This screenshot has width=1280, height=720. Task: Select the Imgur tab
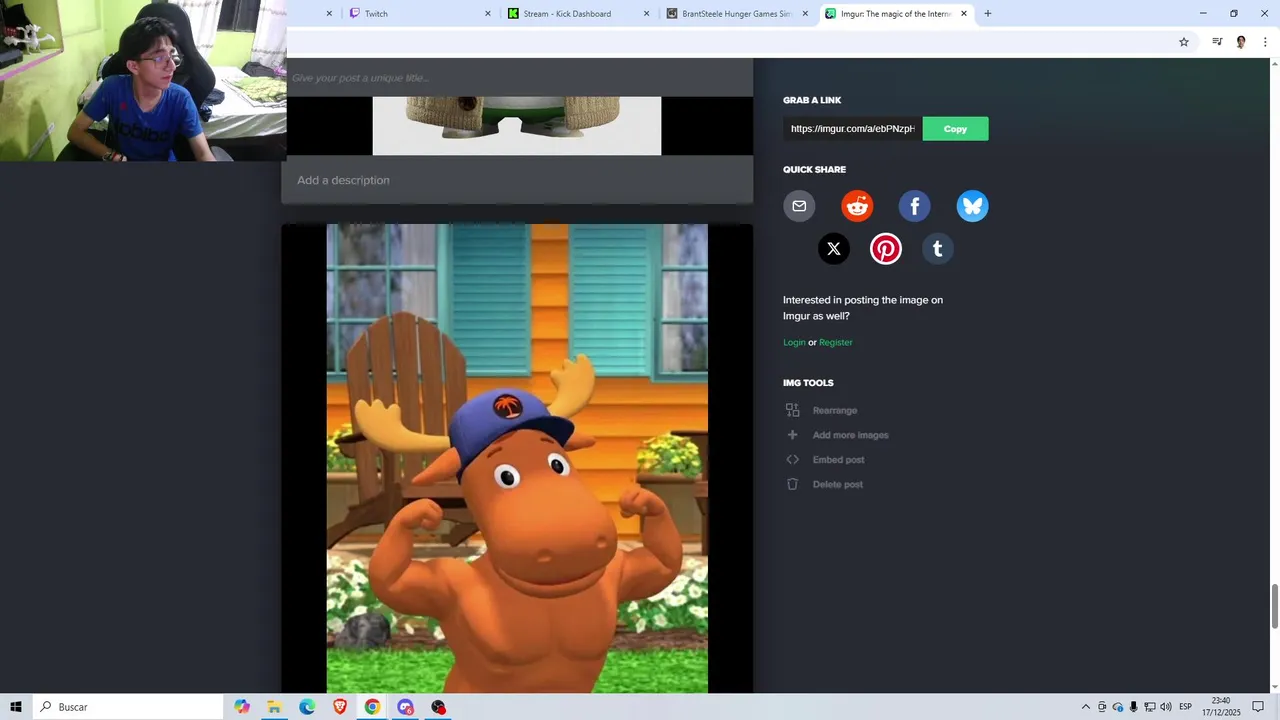[896, 14]
